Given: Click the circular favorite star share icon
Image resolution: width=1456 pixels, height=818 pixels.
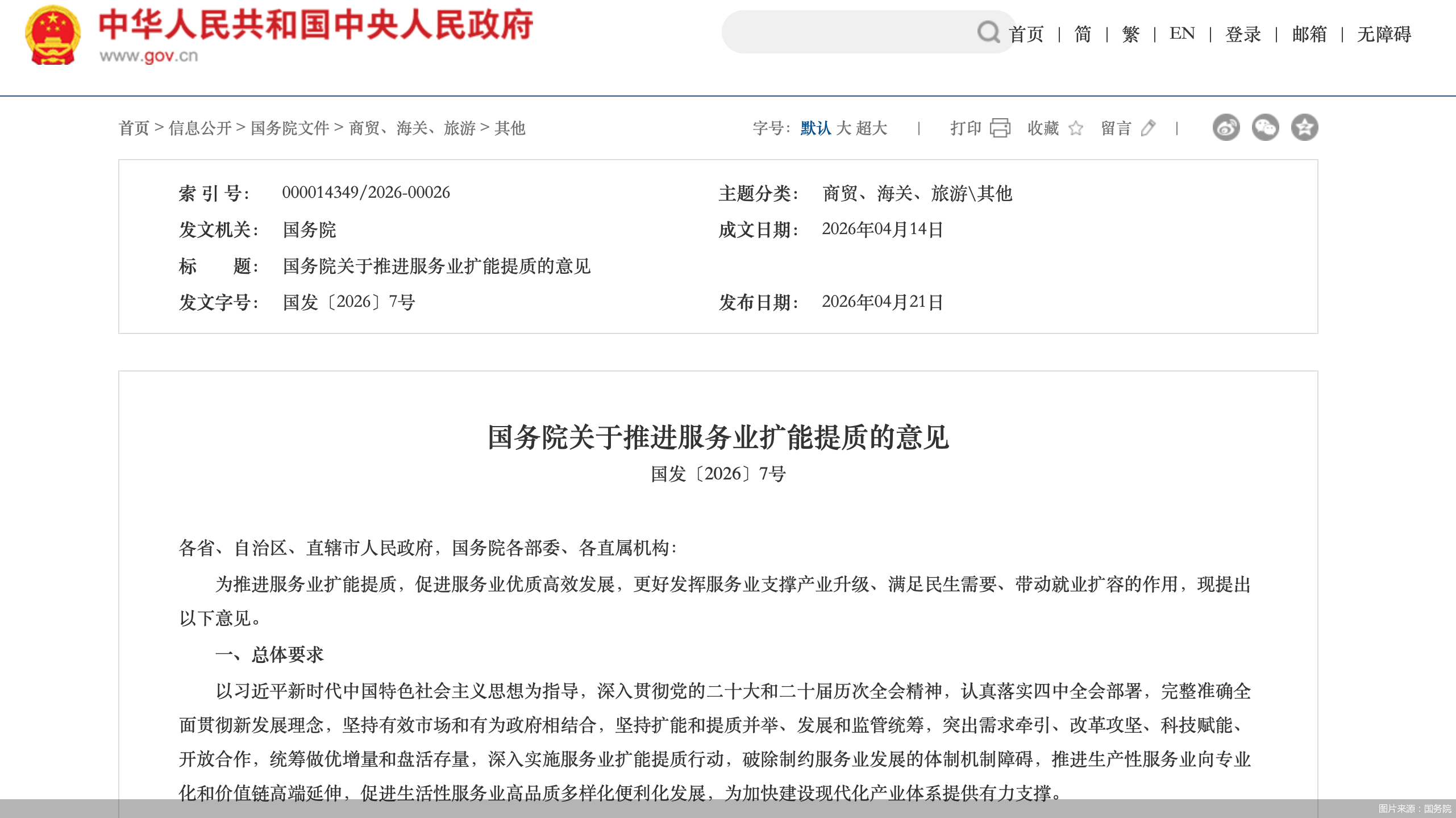Looking at the screenshot, I should [x=1305, y=128].
